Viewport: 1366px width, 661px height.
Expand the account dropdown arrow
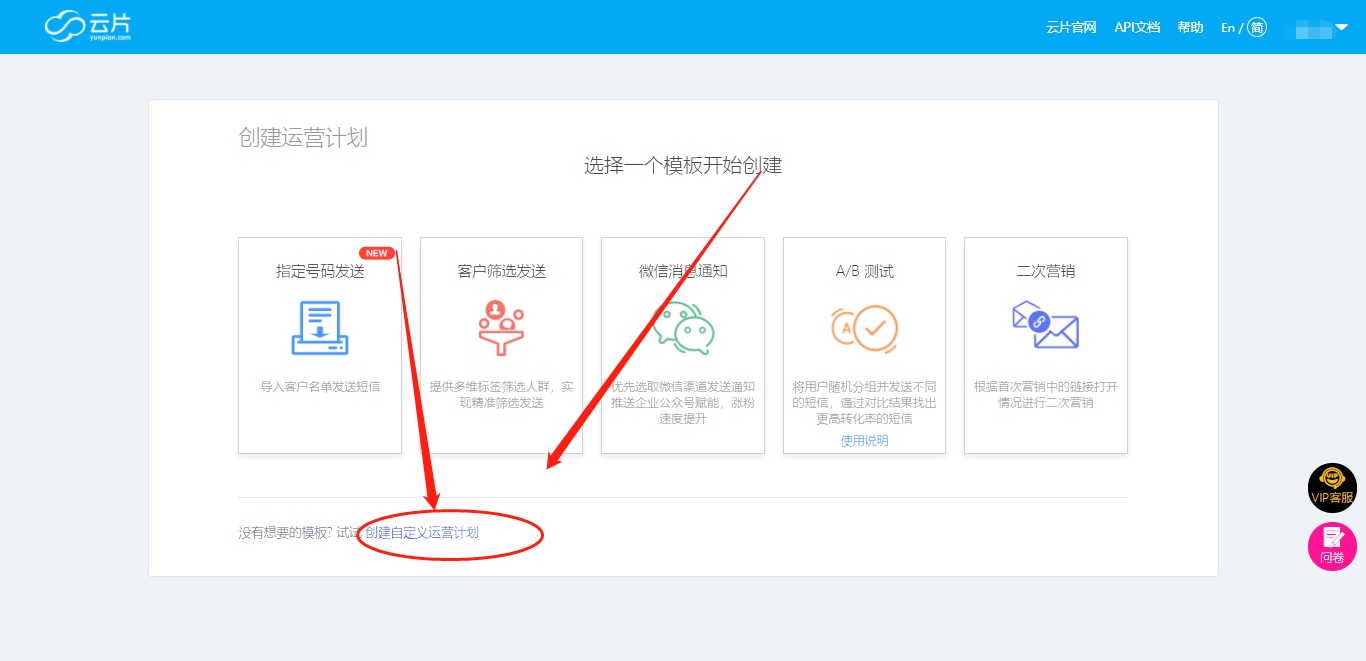(1342, 27)
